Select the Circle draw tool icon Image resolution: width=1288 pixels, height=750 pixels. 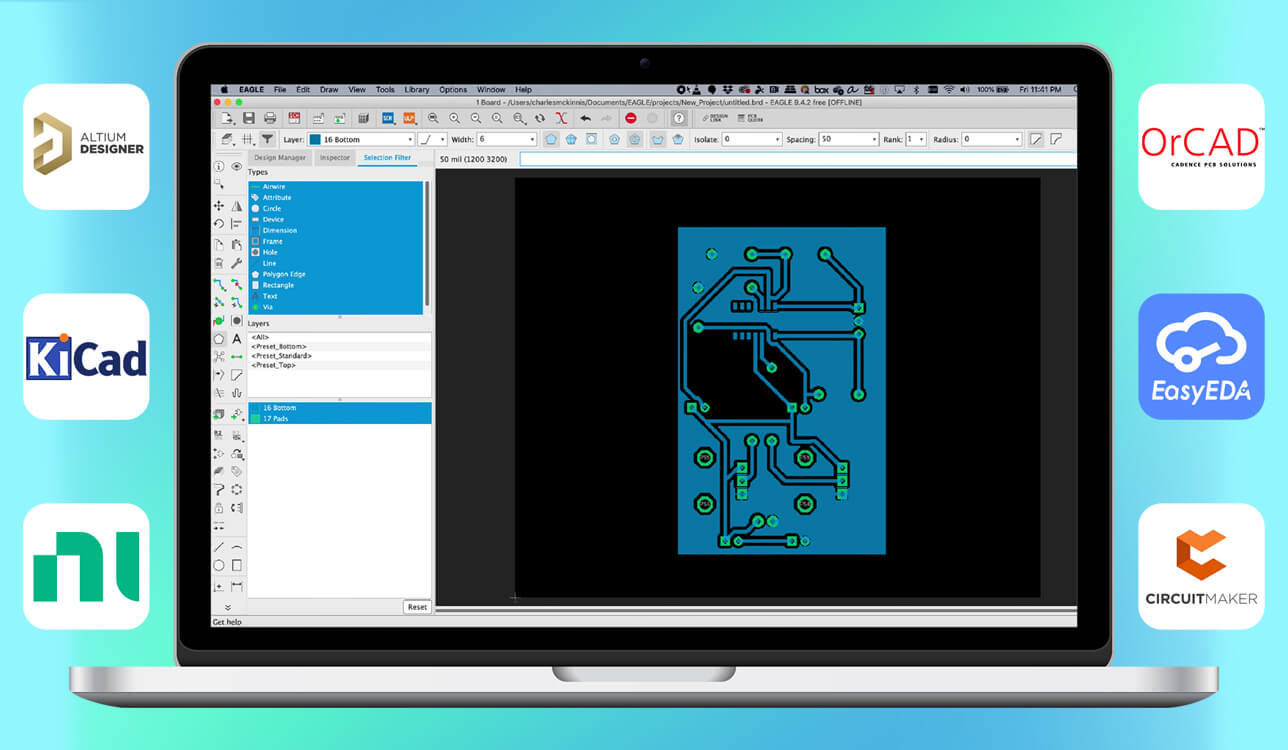tap(219, 565)
